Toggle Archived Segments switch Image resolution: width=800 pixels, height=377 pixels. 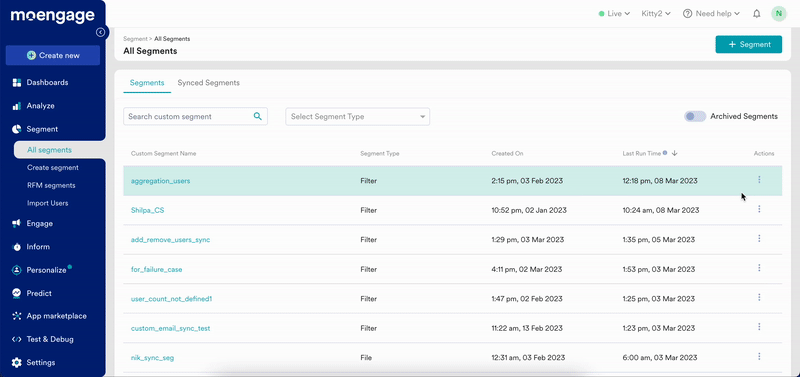click(695, 116)
